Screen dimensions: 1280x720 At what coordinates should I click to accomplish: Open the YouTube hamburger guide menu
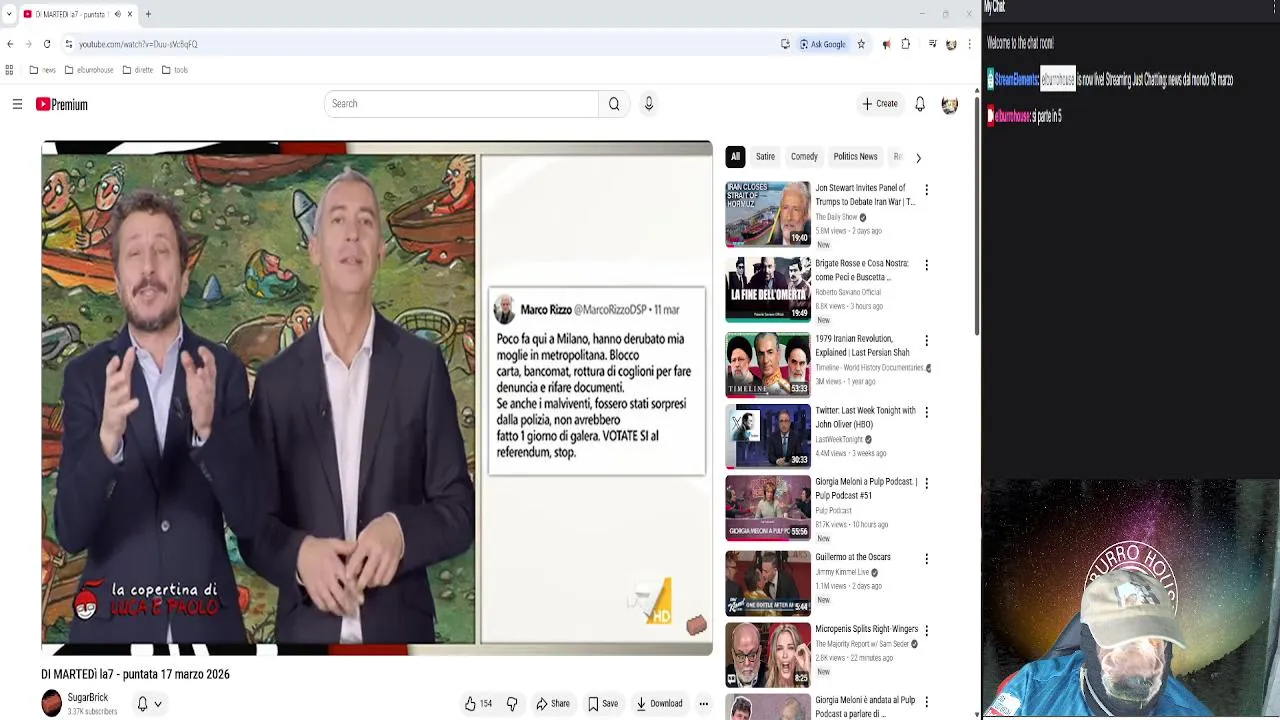pos(17,104)
